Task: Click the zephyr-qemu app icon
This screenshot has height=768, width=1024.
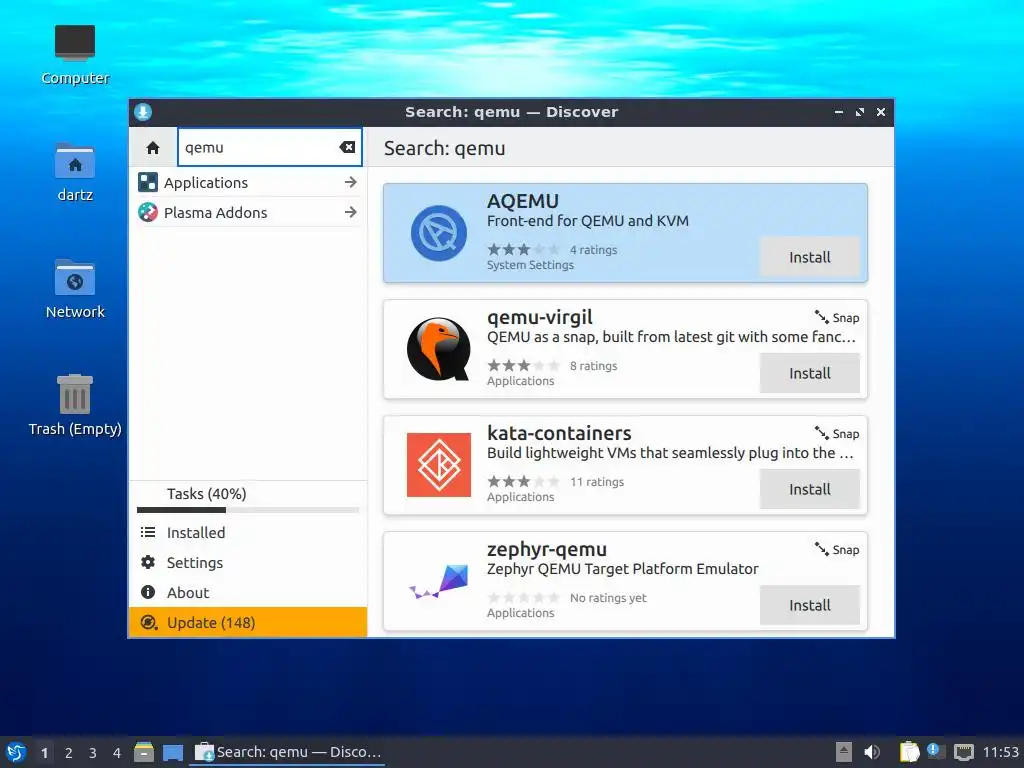Action: click(439, 581)
